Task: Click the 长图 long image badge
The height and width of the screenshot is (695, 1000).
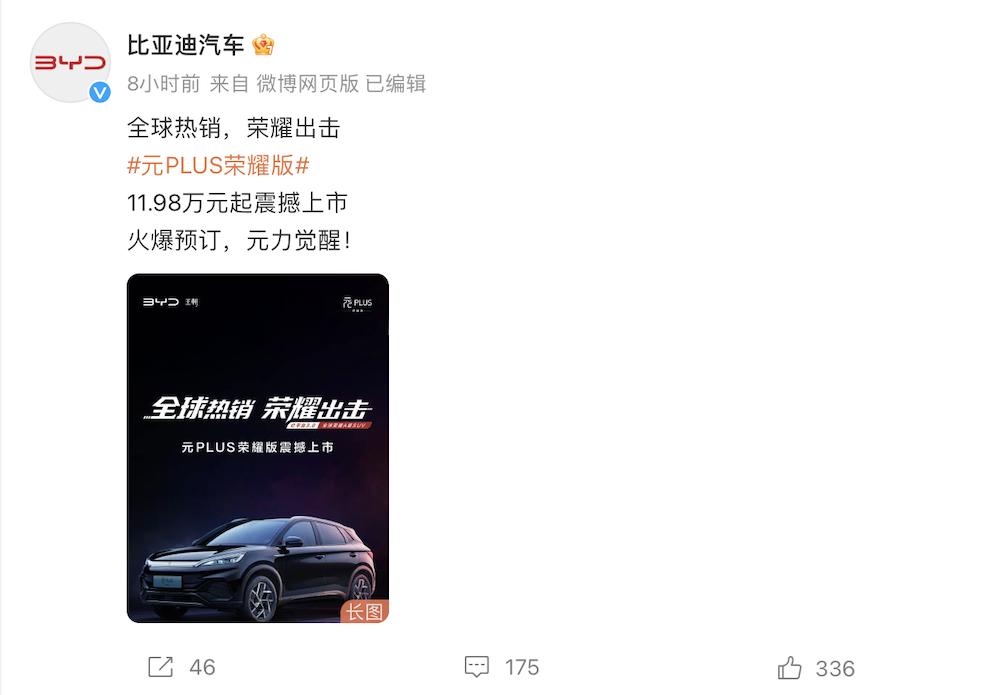Action: pyautogui.click(x=364, y=611)
